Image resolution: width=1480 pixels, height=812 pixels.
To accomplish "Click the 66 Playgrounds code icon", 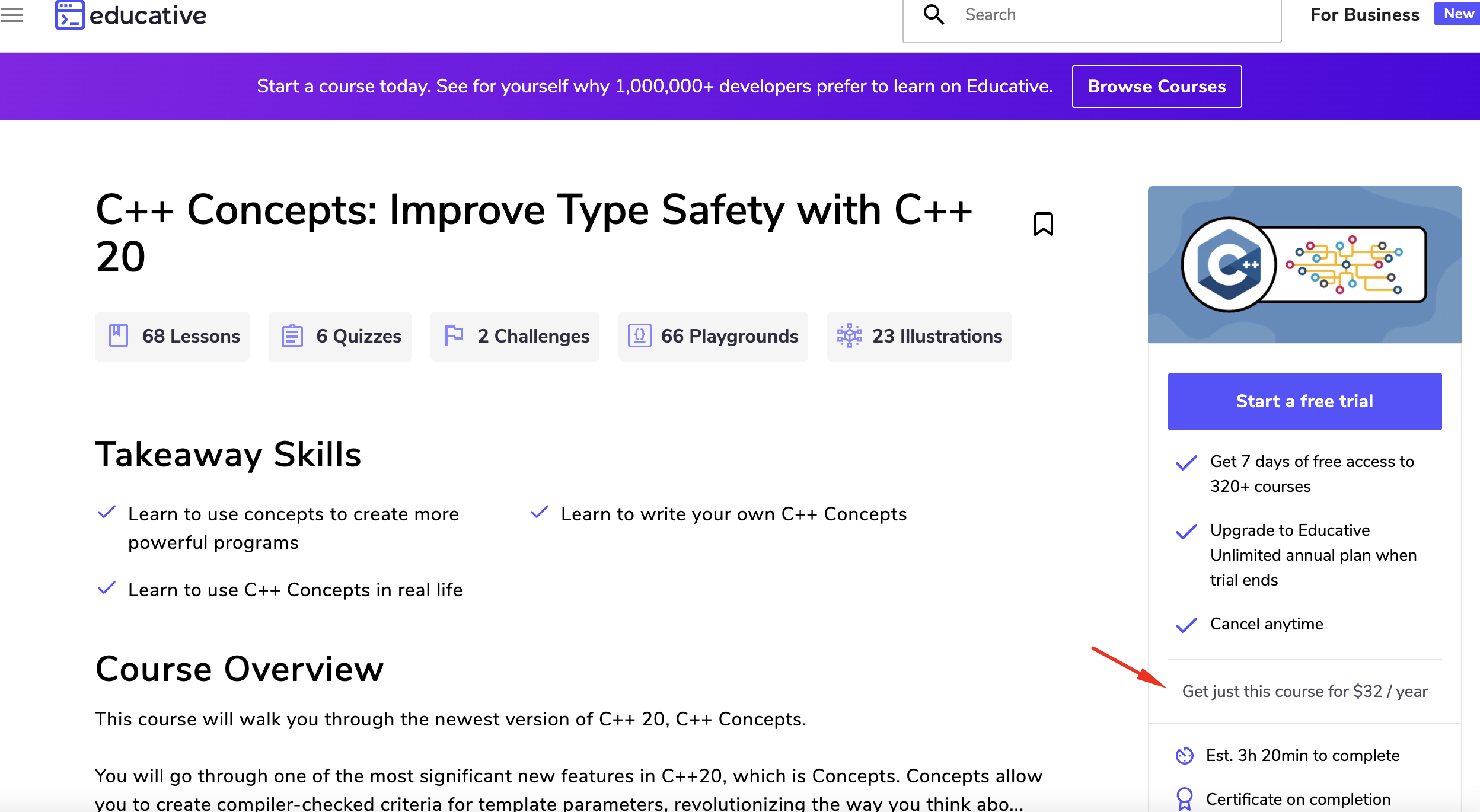I will click(x=639, y=335).
